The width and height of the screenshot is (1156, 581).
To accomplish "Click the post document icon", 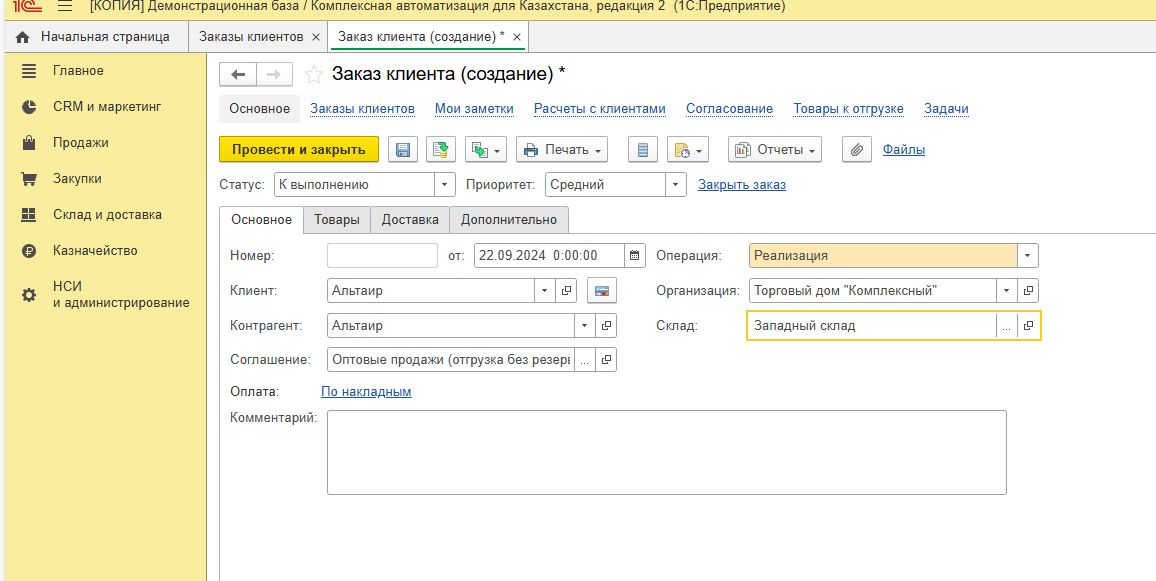I will 440,150.
